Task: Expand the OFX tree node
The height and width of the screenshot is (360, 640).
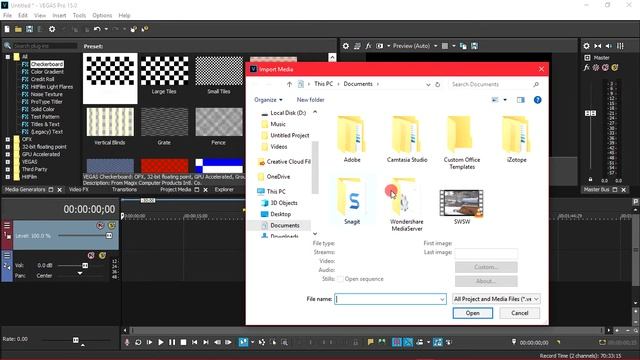Action: 8,139
